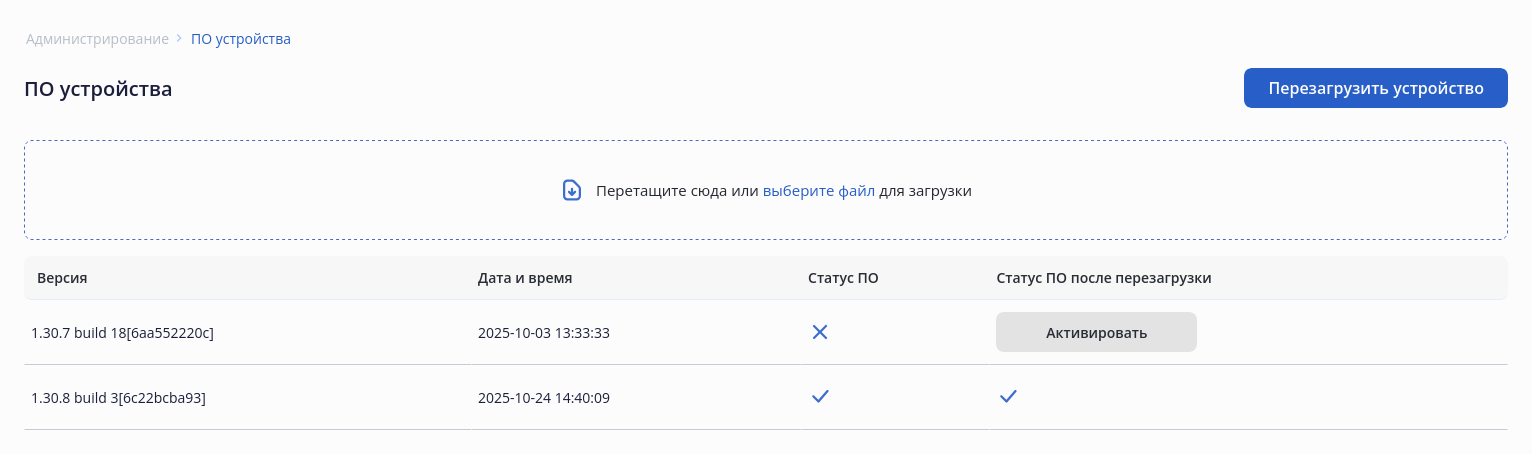Select the ПО устройства breadcrumb item

click(x=241, y=39)
